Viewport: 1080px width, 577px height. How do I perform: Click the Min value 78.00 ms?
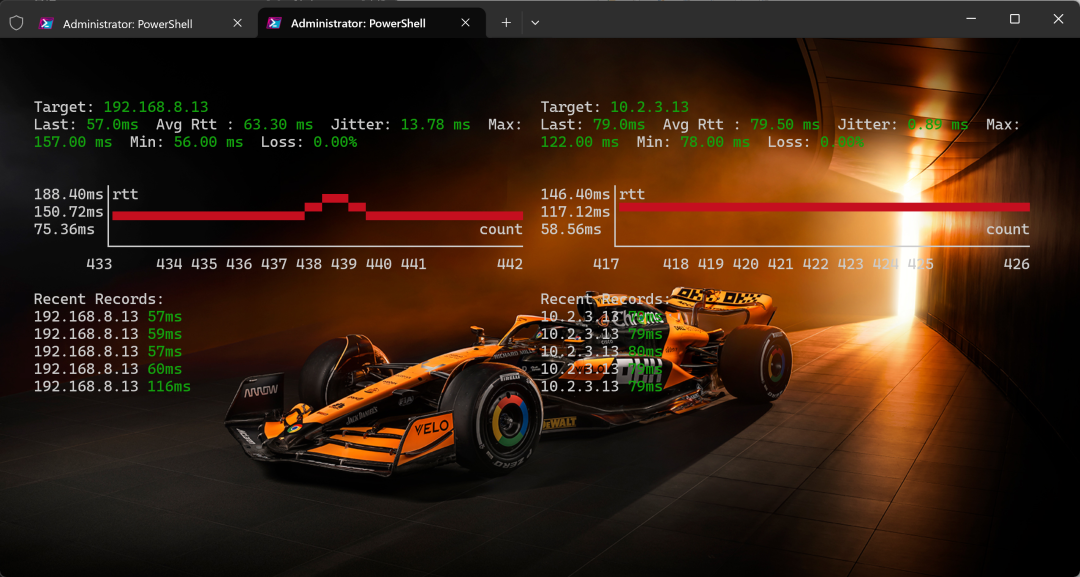coord(715,143)
